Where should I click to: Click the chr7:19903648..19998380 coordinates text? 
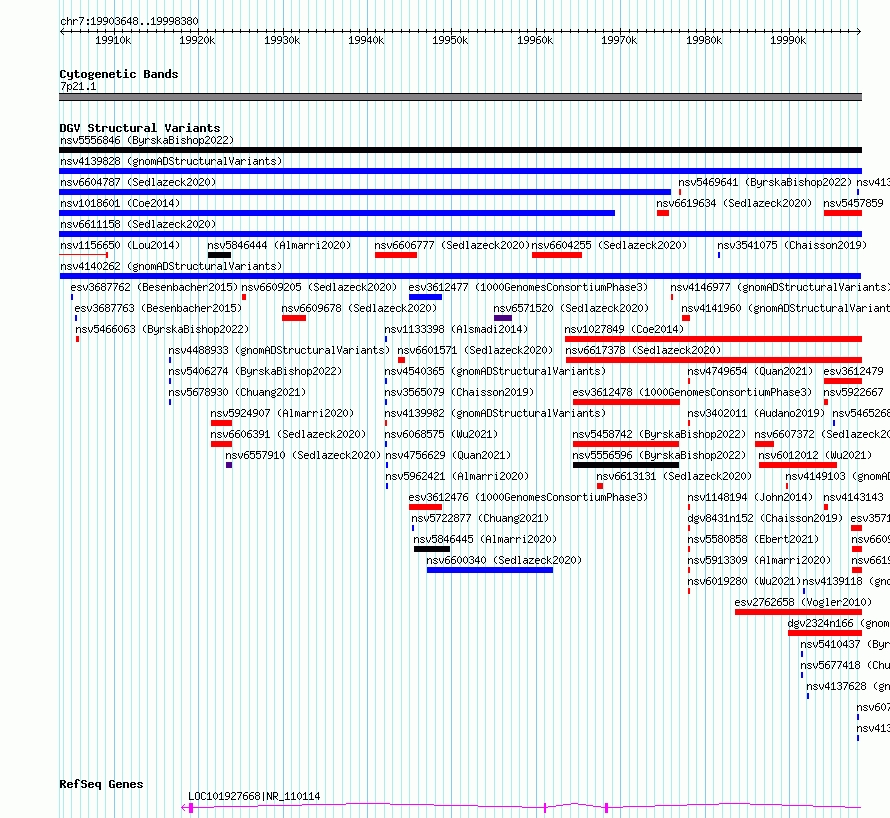click(129, 22)
